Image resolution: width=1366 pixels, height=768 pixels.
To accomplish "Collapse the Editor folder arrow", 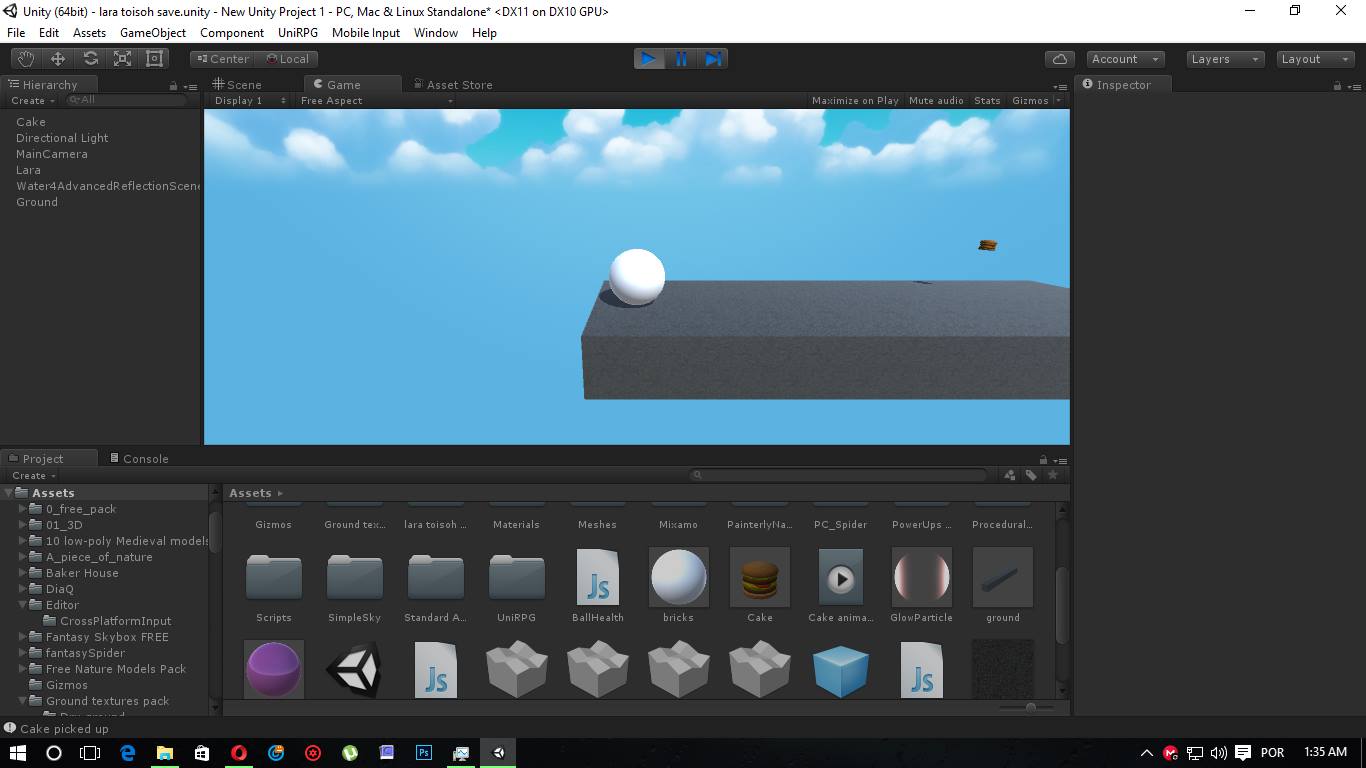I will pos(24,605).
